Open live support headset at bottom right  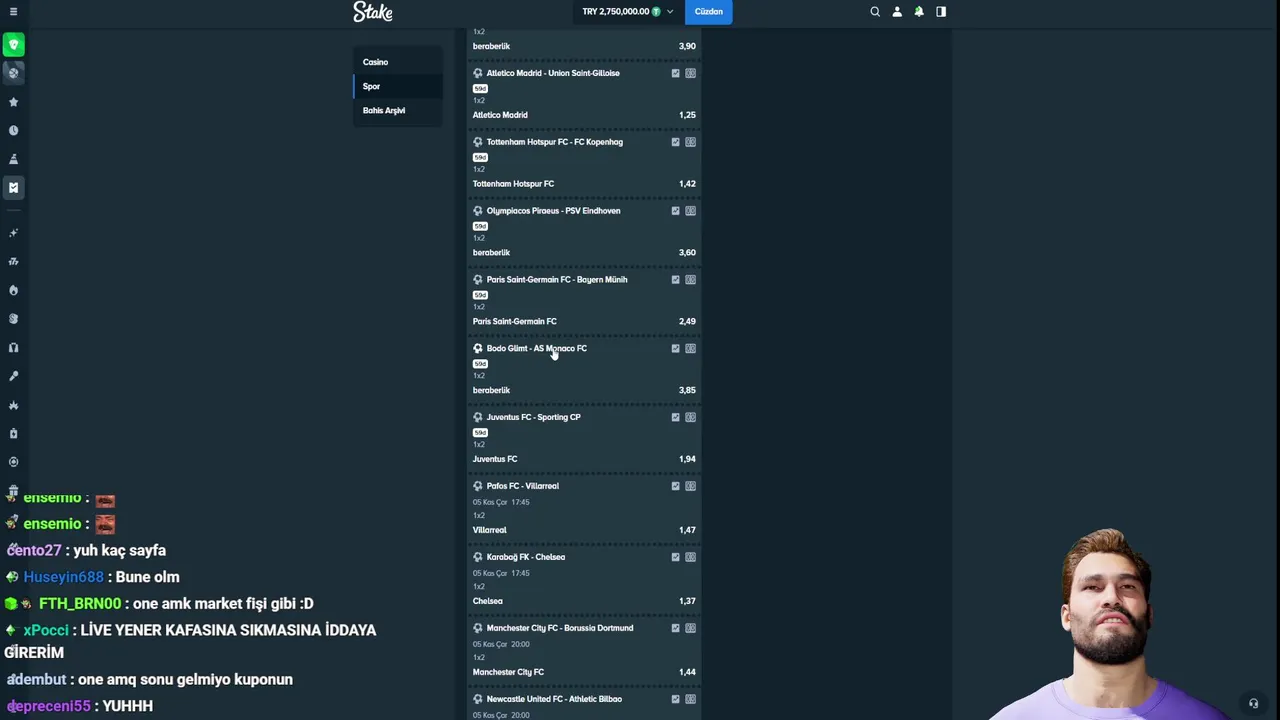click(x=1253, y=703)
